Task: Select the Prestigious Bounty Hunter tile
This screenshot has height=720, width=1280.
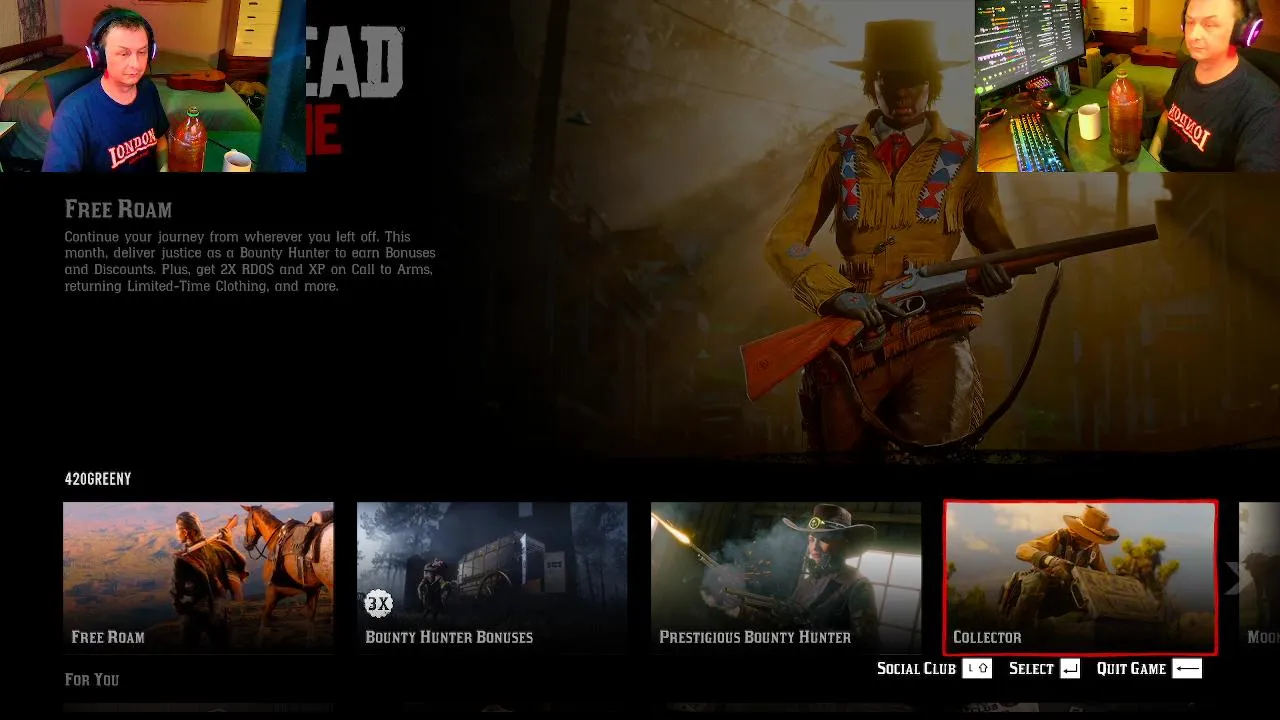Action: click(786, 578)
